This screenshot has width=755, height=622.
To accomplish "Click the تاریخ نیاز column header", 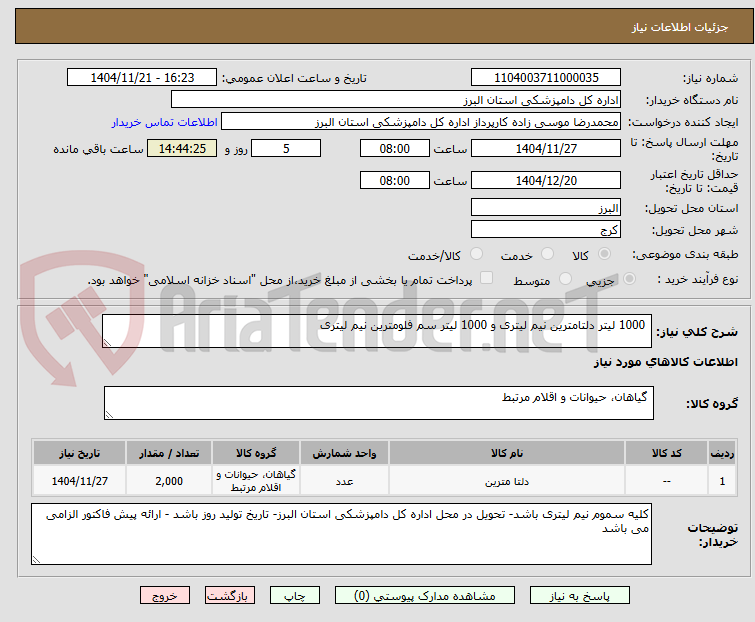I will click(79, 453).
